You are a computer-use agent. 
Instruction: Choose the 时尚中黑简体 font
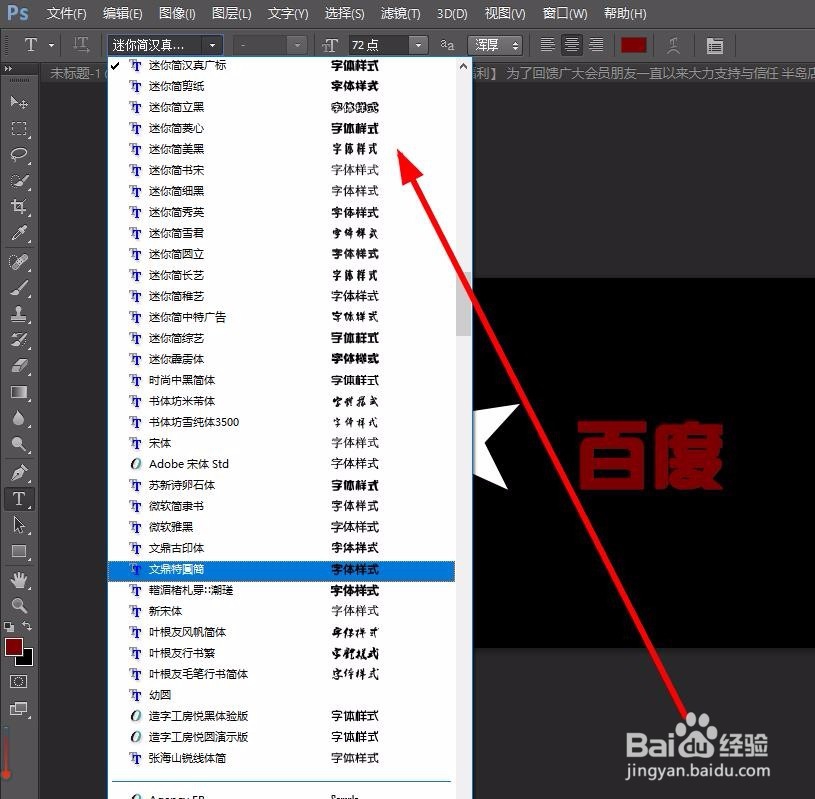[281, 380]
